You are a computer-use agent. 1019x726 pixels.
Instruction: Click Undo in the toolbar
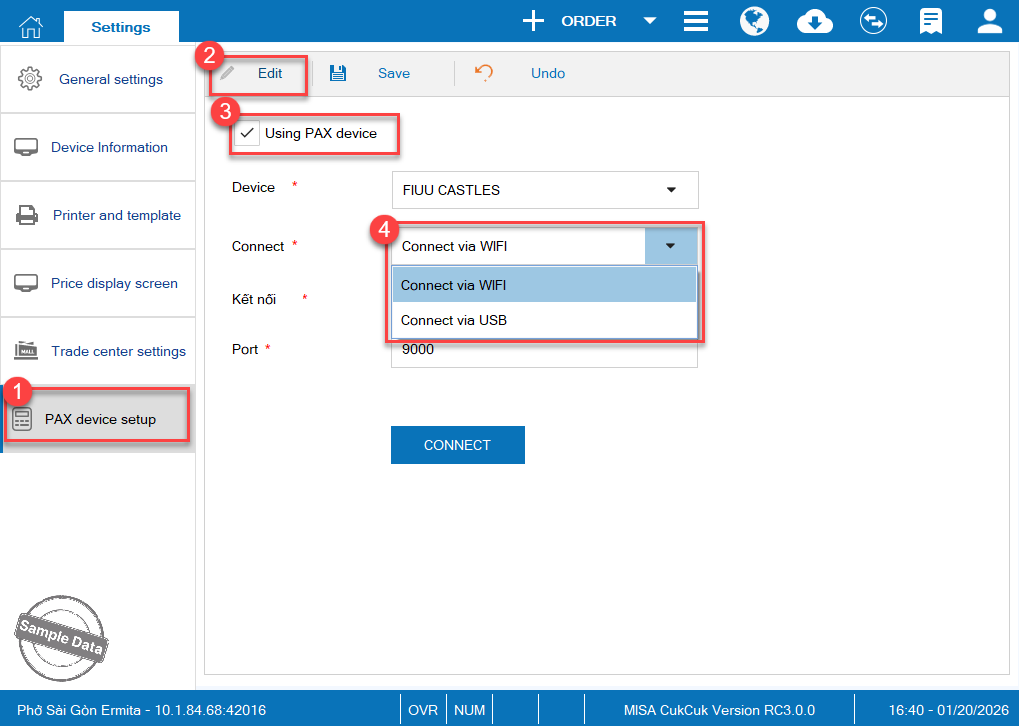pyautogui.click(x=532, y=73)
